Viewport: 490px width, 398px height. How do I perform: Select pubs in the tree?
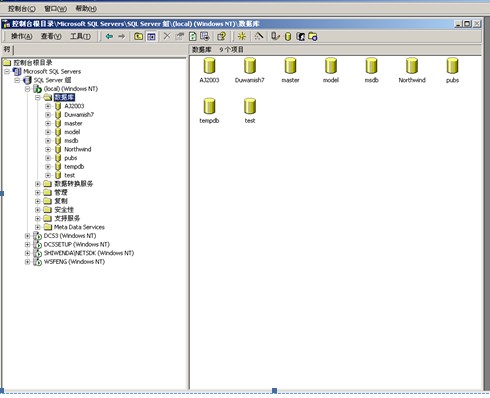point(70,158)
